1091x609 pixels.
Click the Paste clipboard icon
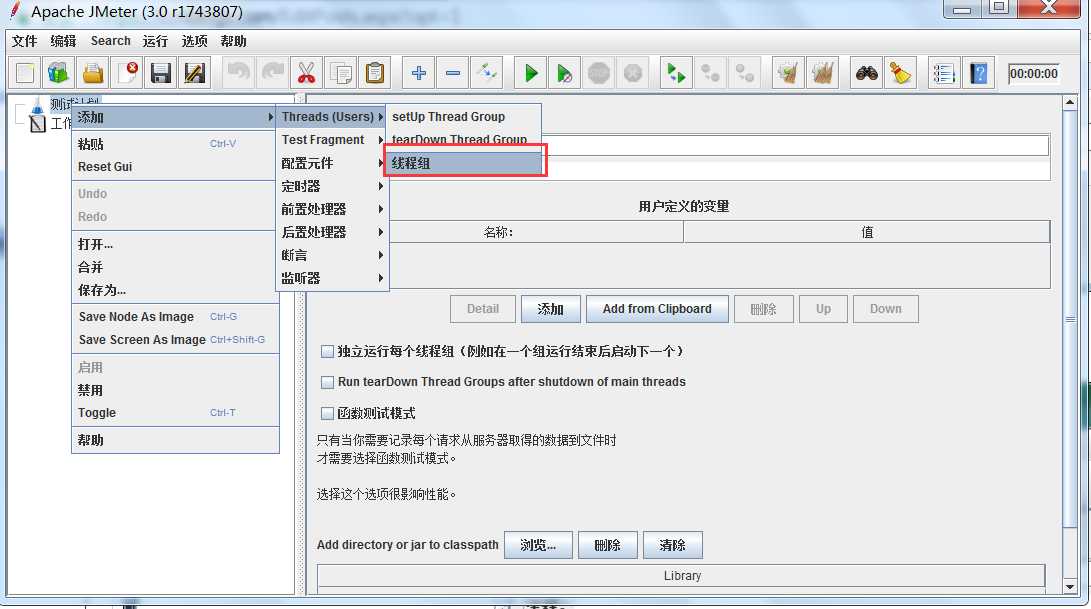[x=374, y=73]
